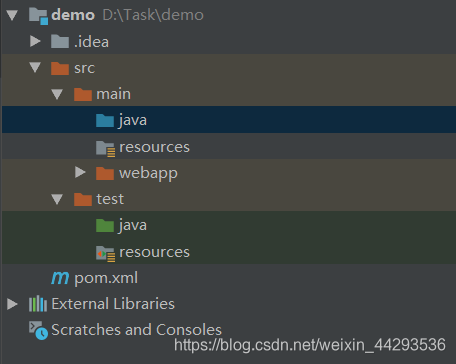
Task: Select the External Libraries label
Action: [113, 304]
